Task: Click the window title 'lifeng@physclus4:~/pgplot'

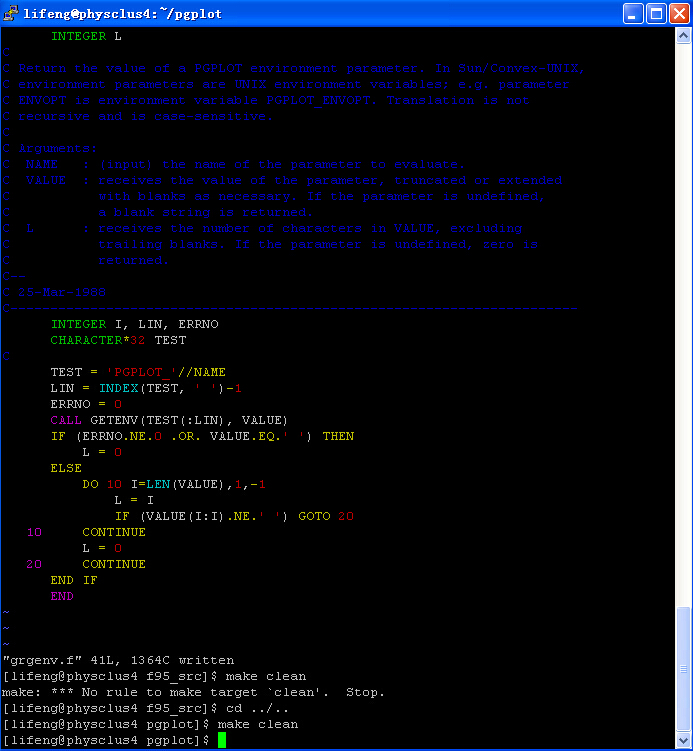Action: tap(123, 14)
